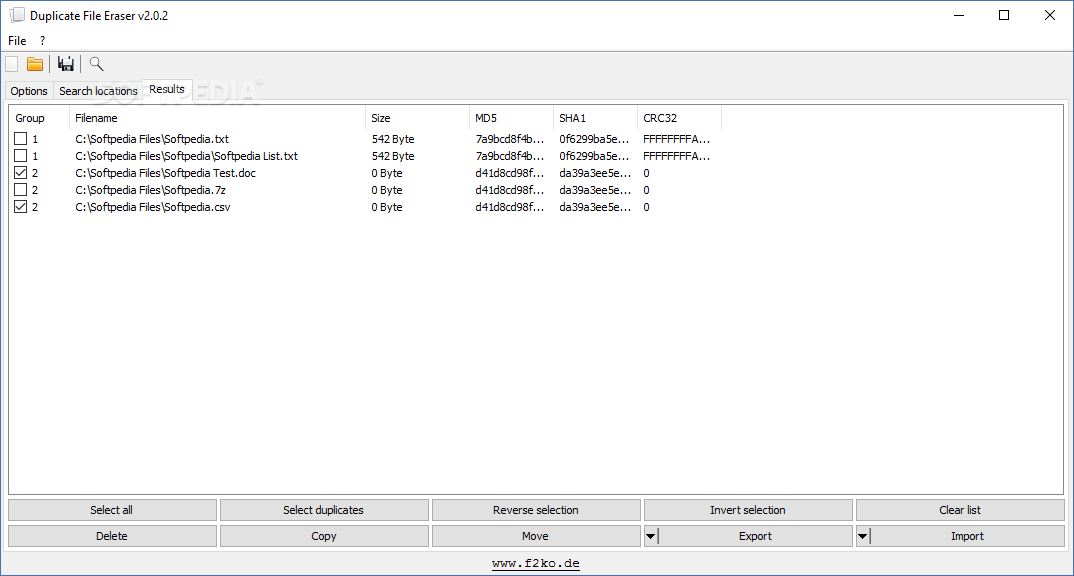Click SHA1 da39a3ee5e of Softpedia Test.doc
The height and width of the screenshot is (576, 1074).
tap(595, 173)
